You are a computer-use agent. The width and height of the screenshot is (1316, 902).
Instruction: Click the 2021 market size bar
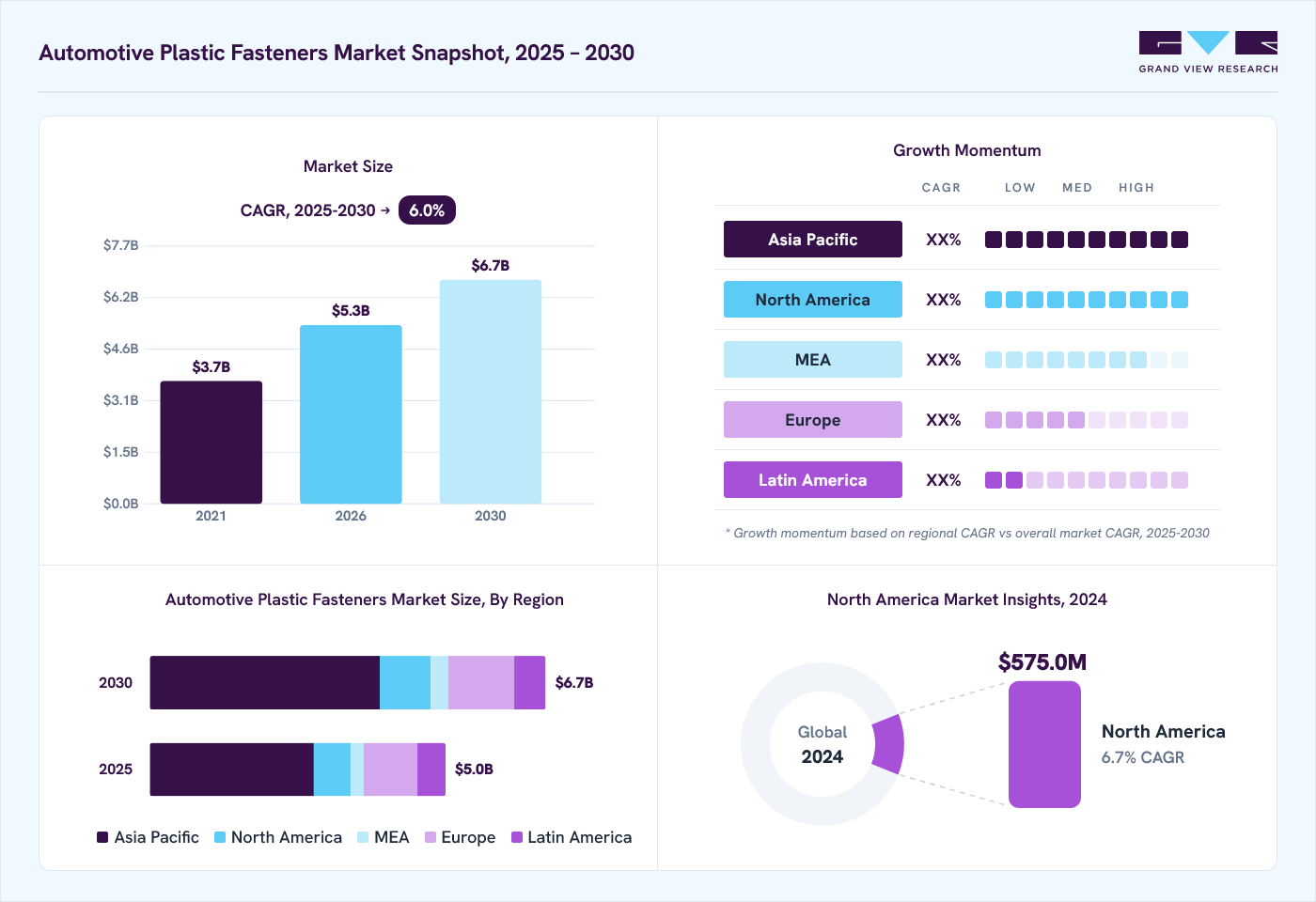pyautogui.click(x=211, y=443)
